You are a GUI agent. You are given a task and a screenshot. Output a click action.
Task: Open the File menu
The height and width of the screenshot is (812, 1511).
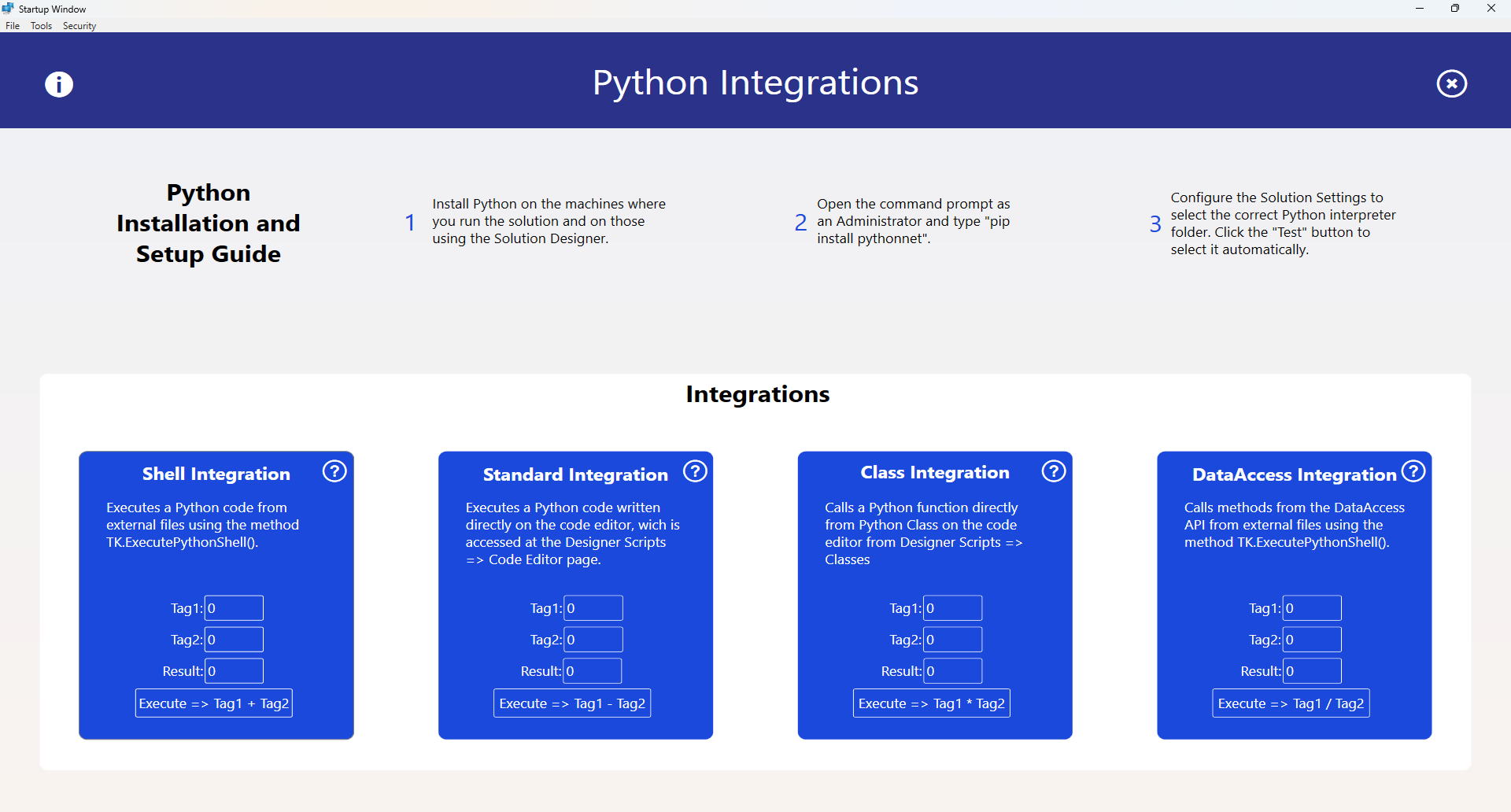pos(13,26)
